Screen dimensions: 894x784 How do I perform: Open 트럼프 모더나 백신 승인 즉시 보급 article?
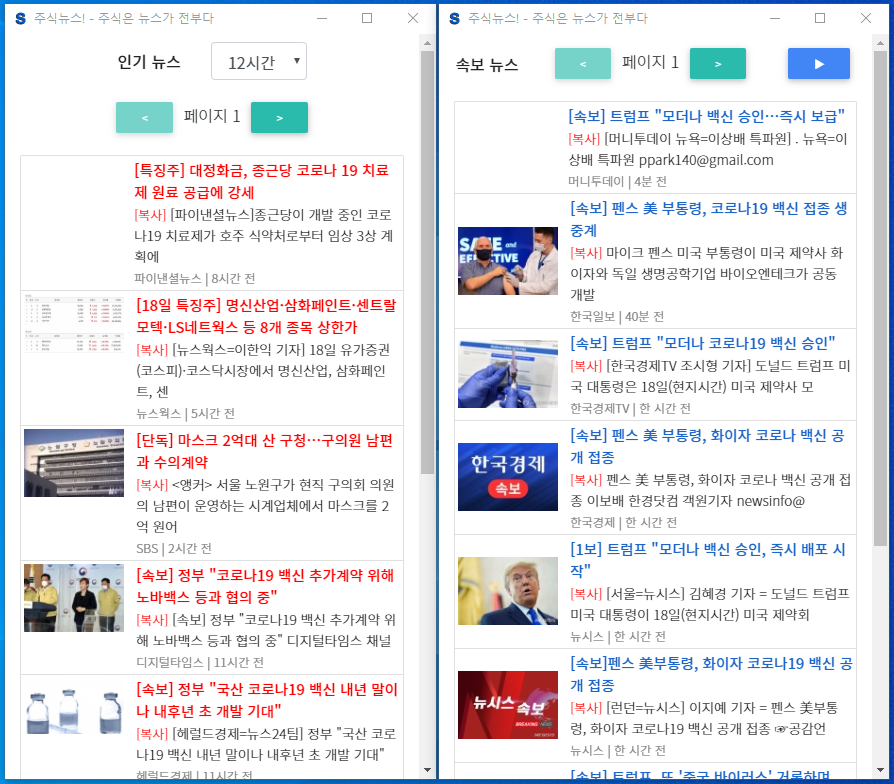click(x=706, y=116)
